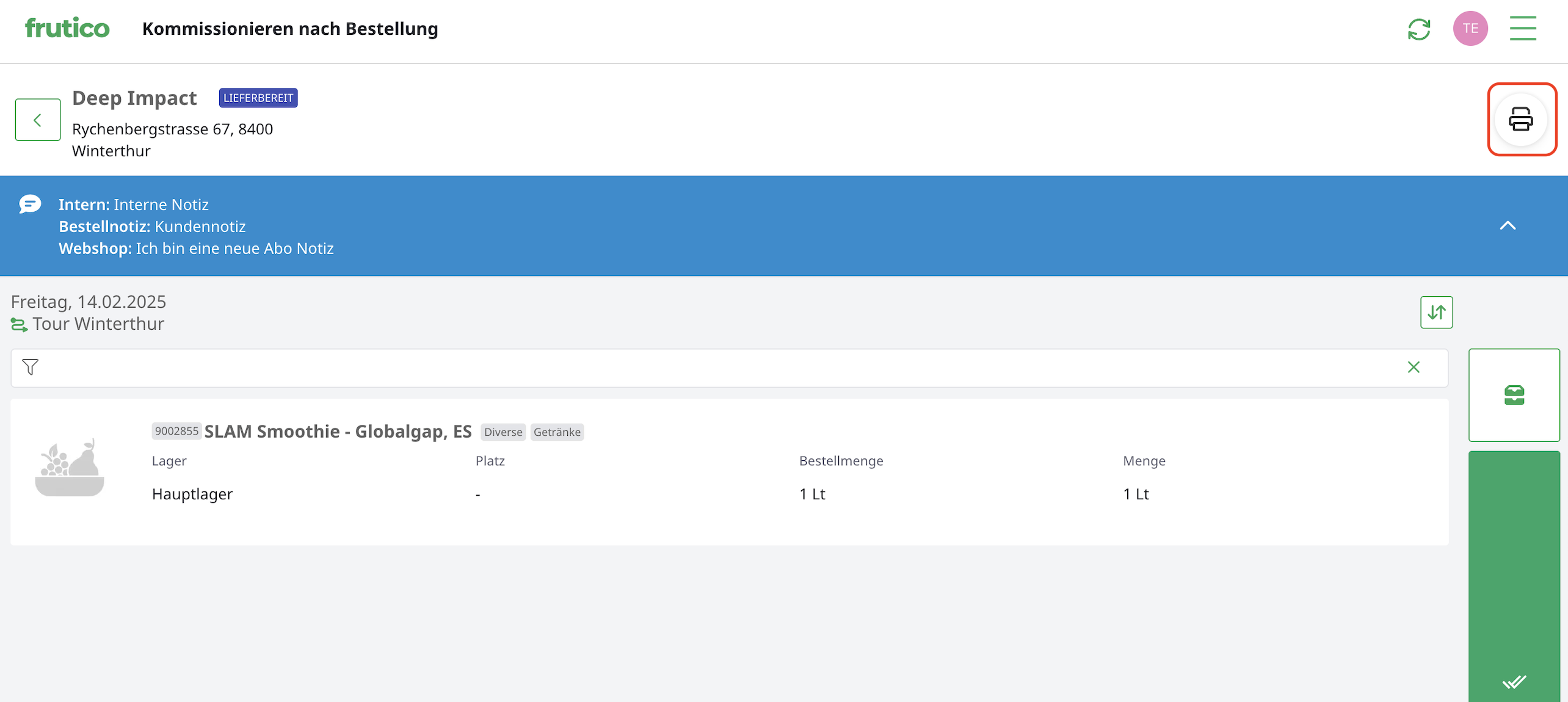Click the TE user avatar

(1470, 29)
